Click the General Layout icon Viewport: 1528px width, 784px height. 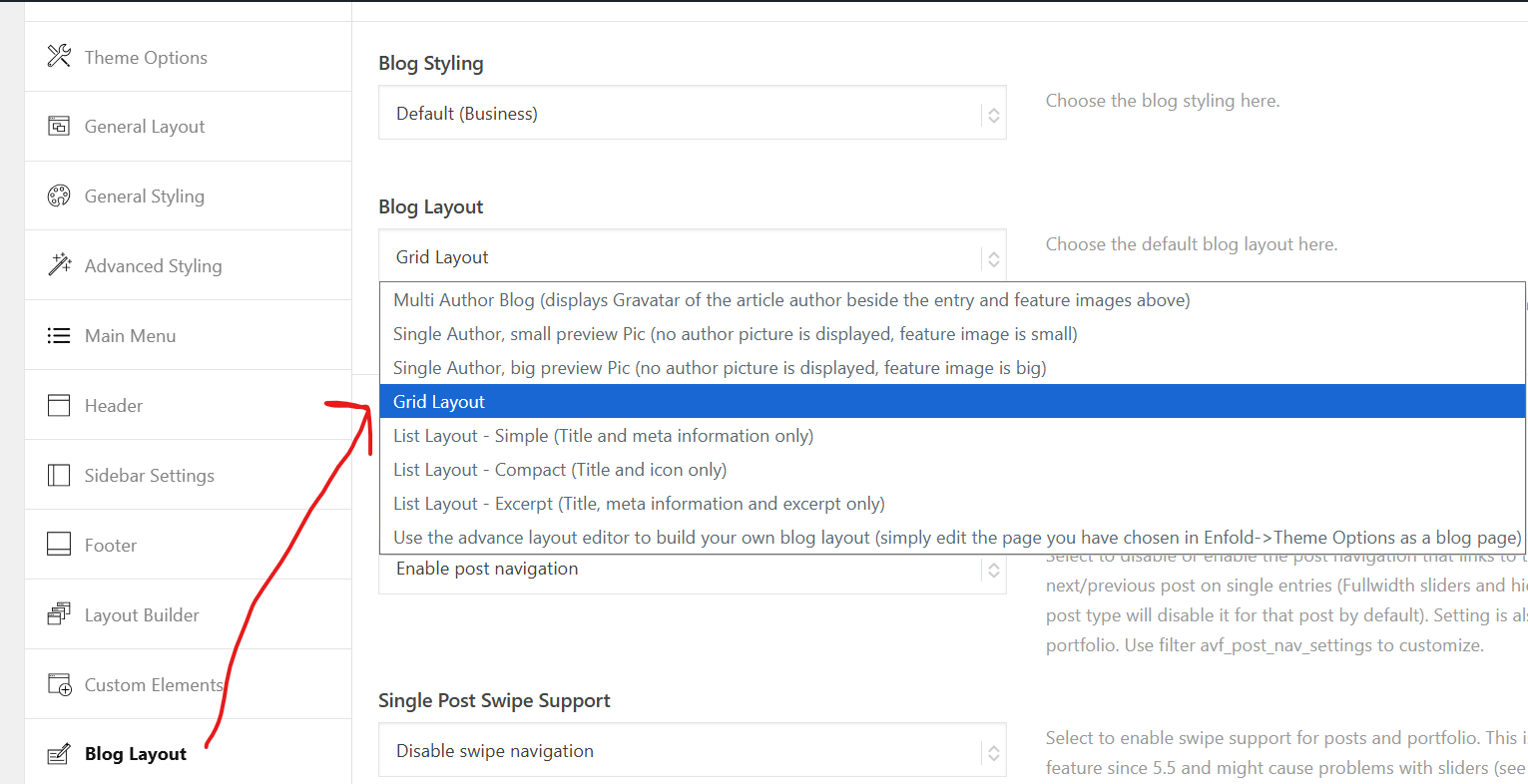tap(59, 126)
